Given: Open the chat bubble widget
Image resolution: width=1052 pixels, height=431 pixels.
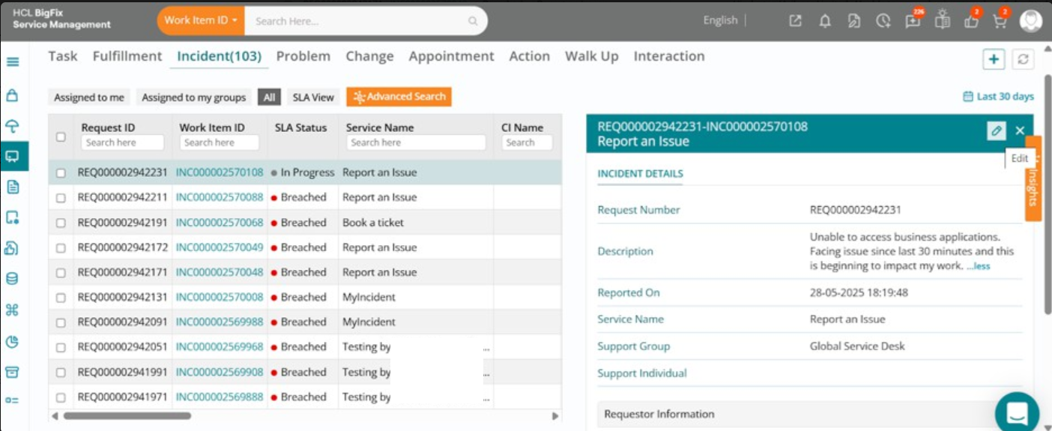Looking at the screenshot, I should coord(1017,412).
